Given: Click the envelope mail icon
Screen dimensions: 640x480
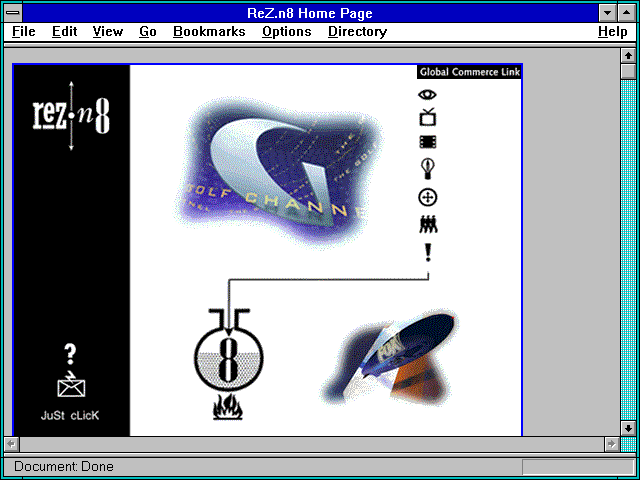Looking at the screenshot, I should tap(71, 384).
